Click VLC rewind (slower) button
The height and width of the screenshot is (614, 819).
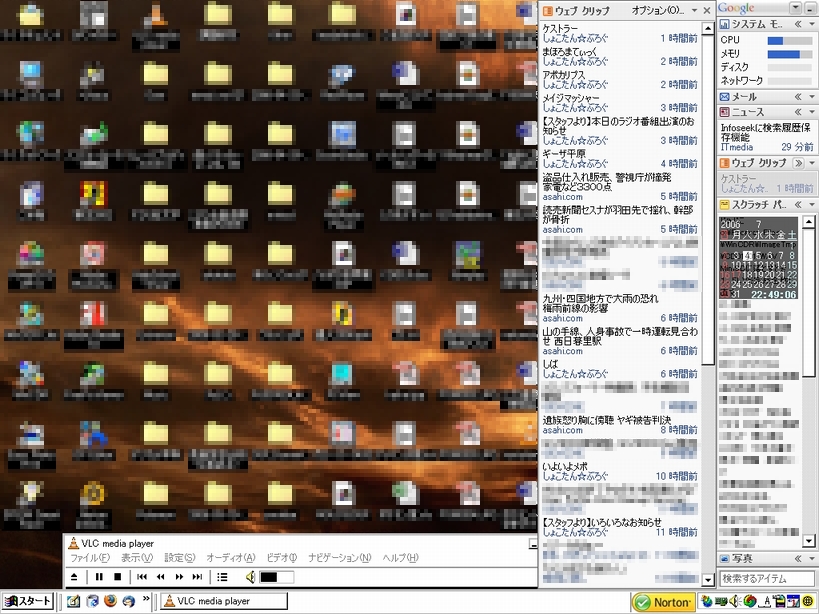[x=160, y=577]
